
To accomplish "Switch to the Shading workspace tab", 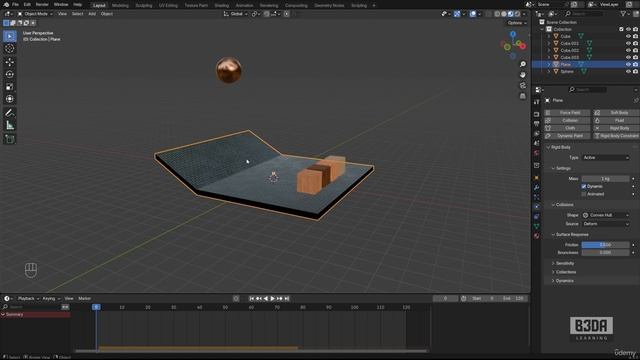I will pos(222,5).
